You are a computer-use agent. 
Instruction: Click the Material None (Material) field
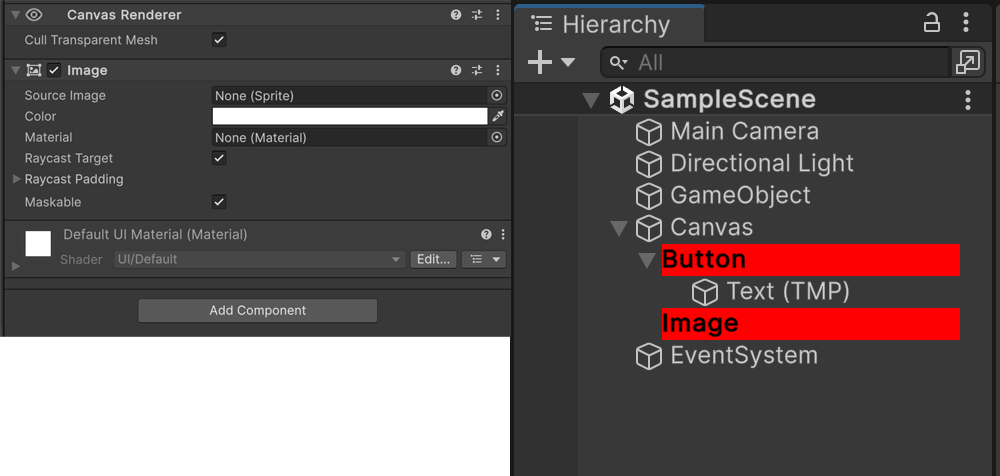click(x=350, y=137)
